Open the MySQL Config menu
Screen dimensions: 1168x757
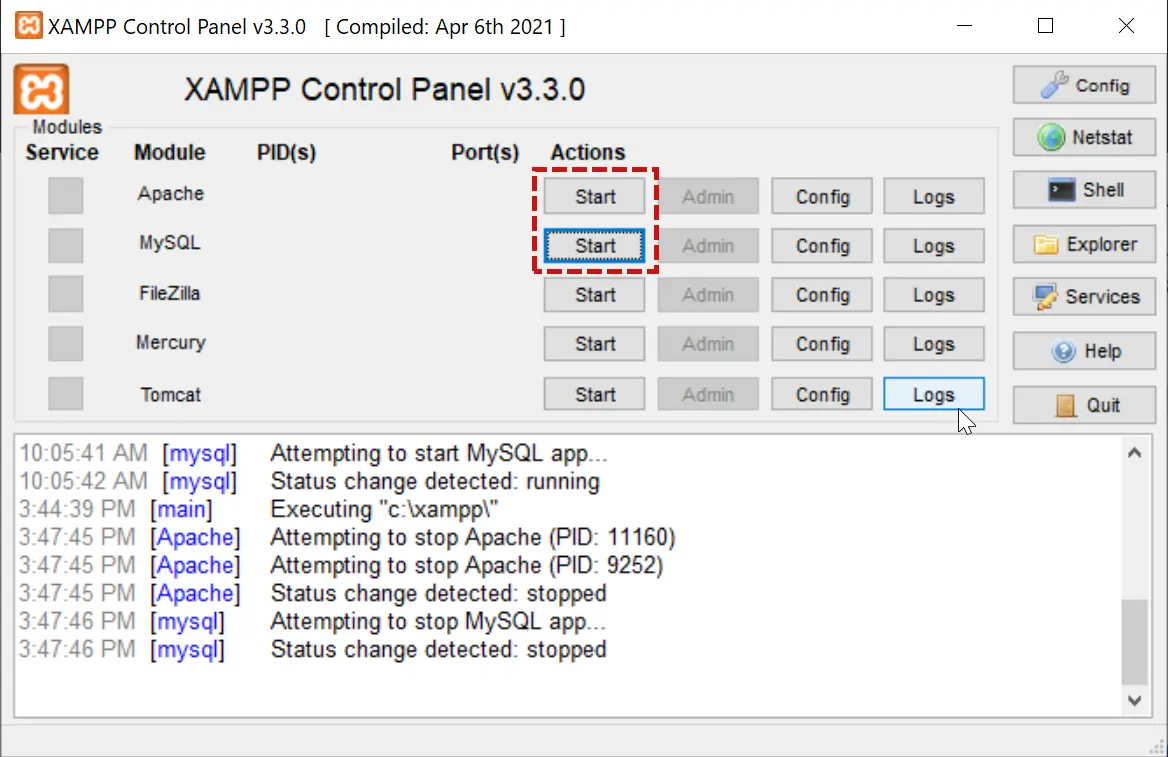(822, 246)
